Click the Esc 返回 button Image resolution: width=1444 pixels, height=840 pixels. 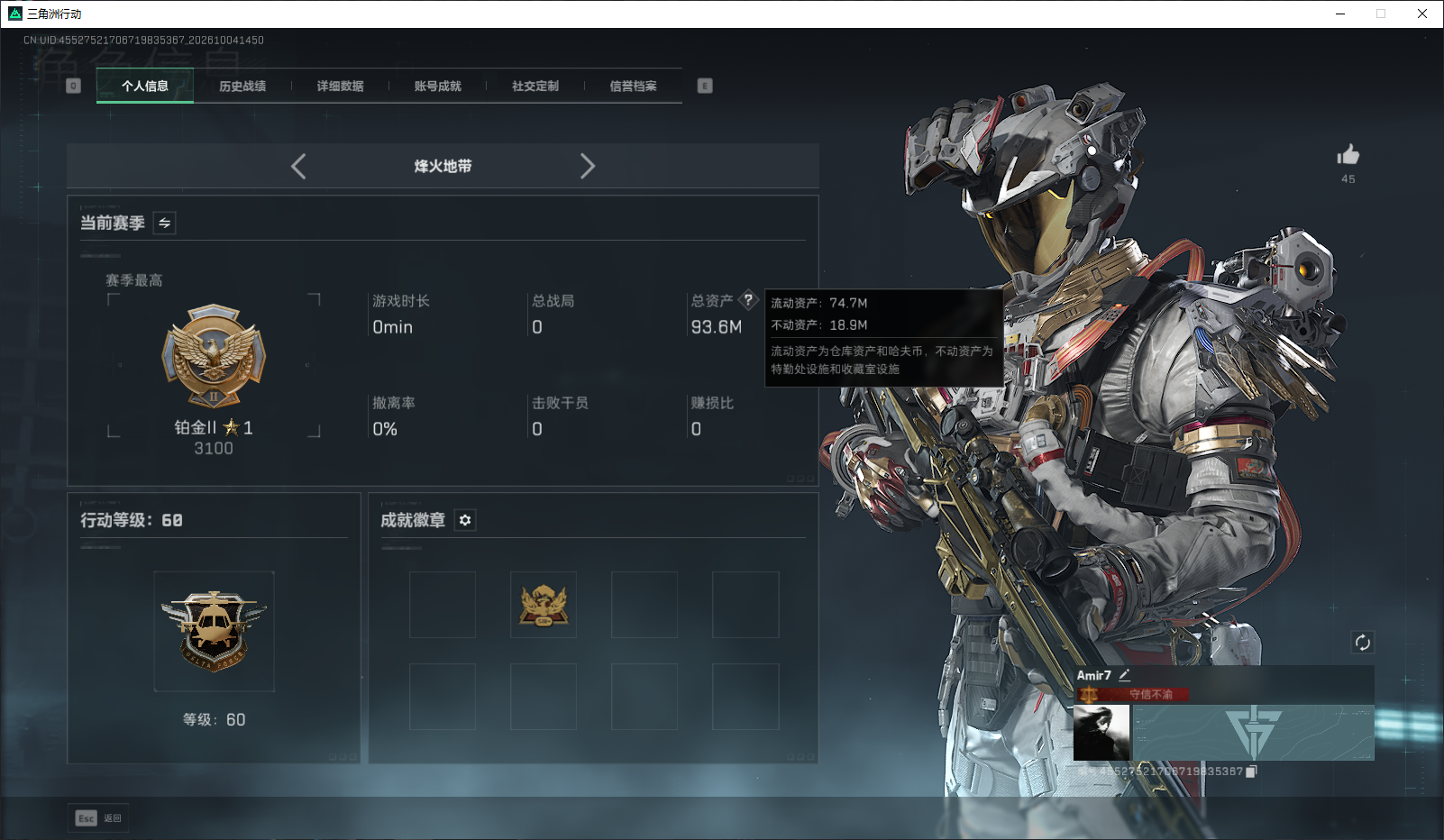tap(98, 817)
